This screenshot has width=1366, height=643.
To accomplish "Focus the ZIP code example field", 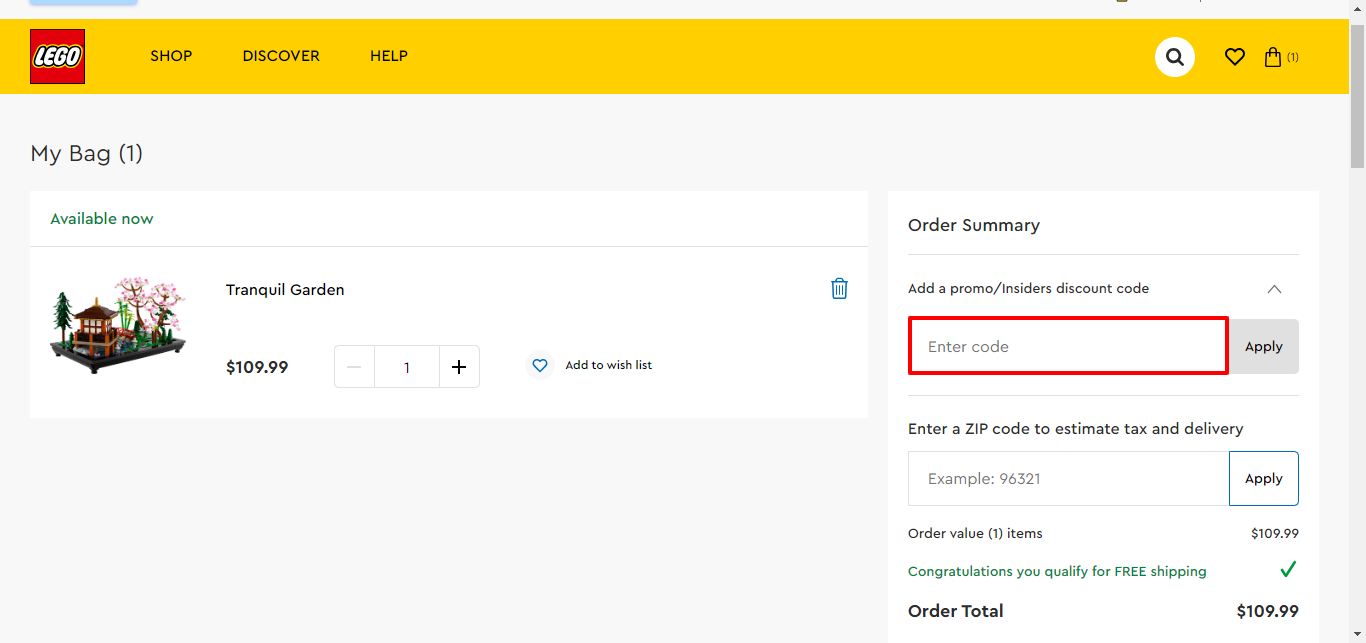I will (1068, 479).
